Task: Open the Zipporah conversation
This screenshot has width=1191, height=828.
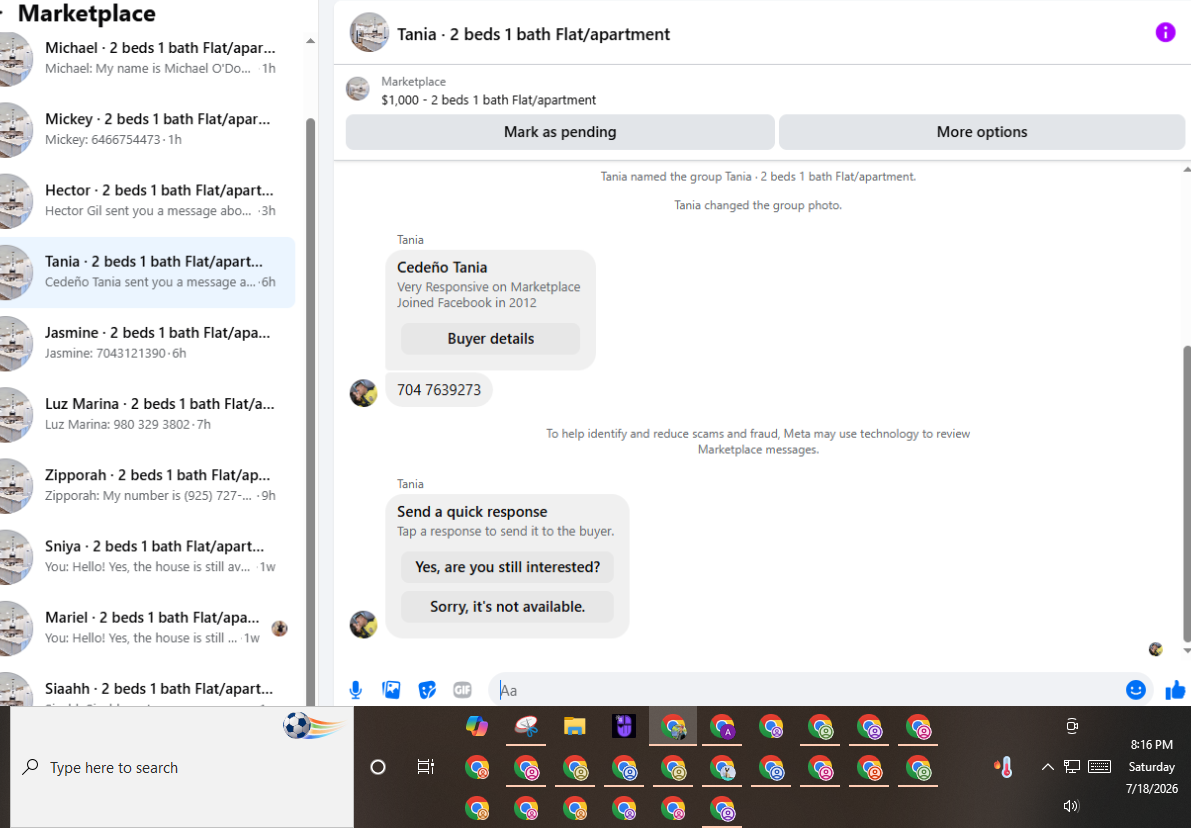Action: [x=148, y=485]
